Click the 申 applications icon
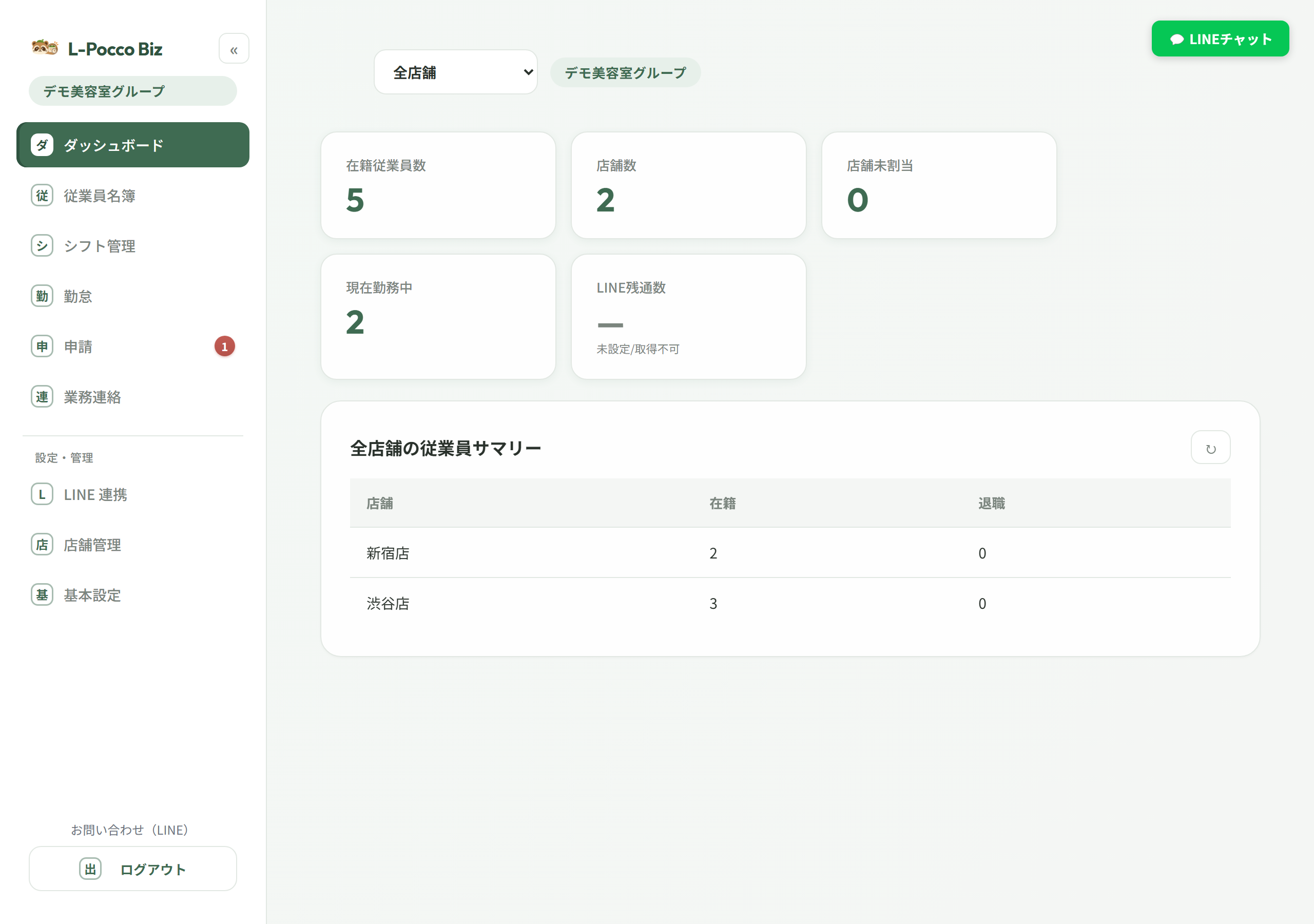The width and height of the screenshot is (1314, 924). tap(42, 346)
